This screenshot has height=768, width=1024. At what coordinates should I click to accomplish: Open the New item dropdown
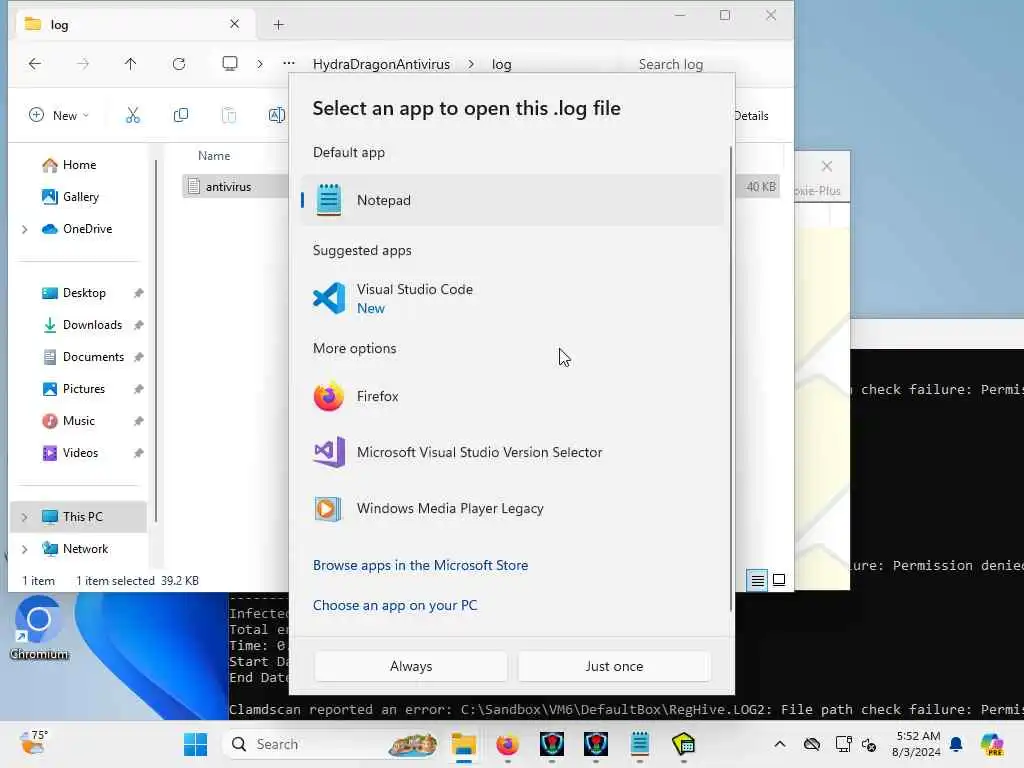pyautogui.click(x=59, y=116)
